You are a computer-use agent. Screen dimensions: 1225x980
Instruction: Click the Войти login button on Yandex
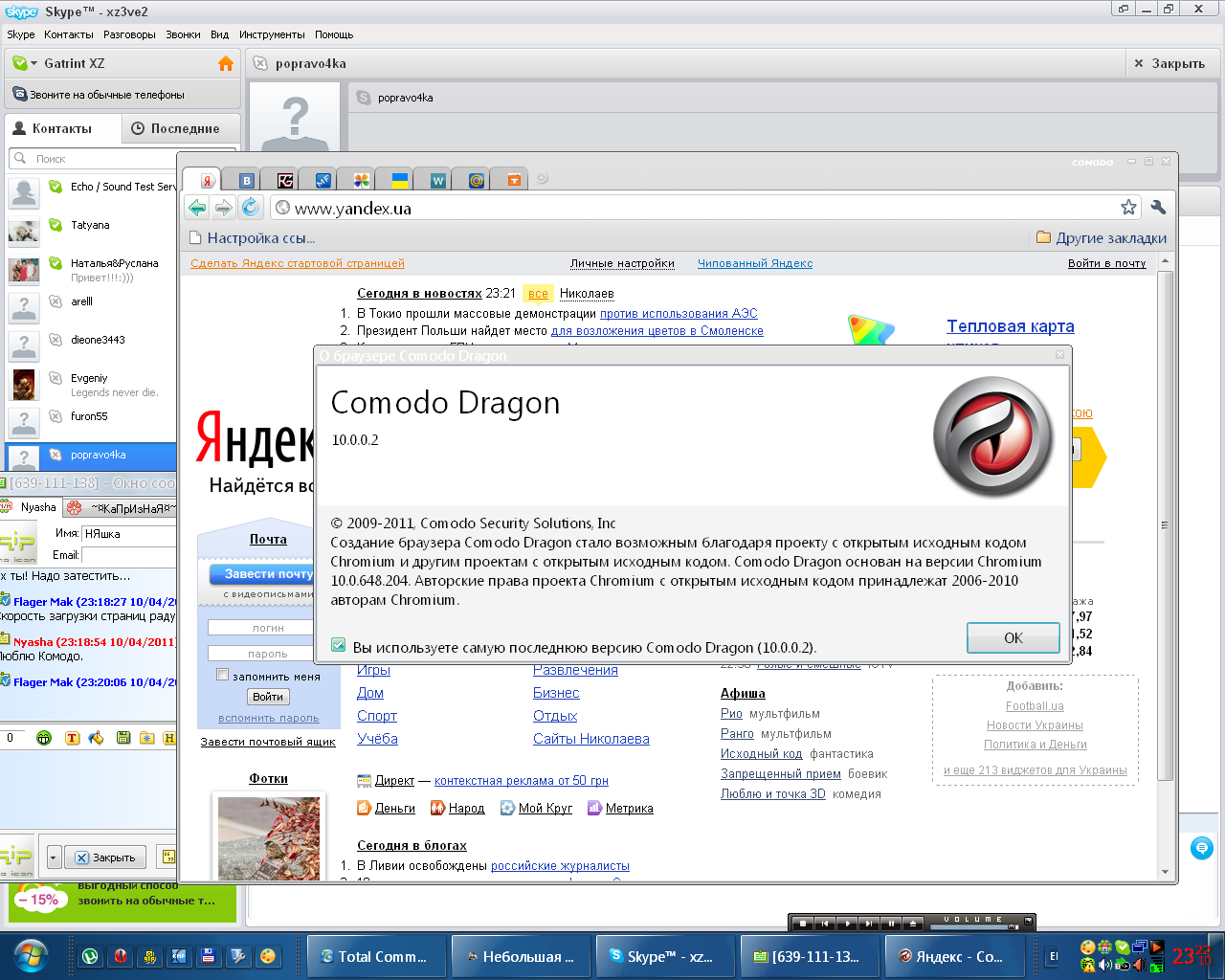coord(268,697)
